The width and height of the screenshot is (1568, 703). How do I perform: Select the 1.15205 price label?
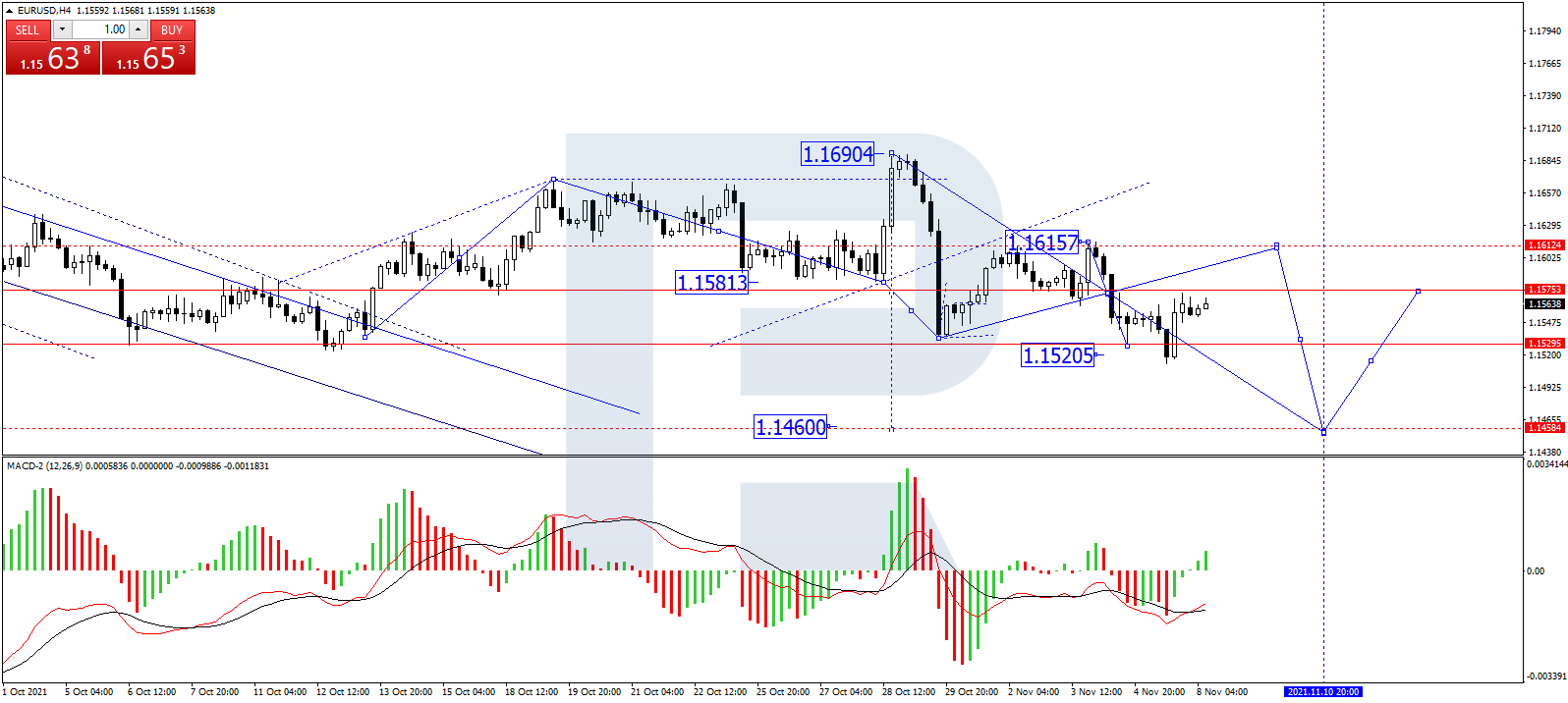click(1058, 355)
